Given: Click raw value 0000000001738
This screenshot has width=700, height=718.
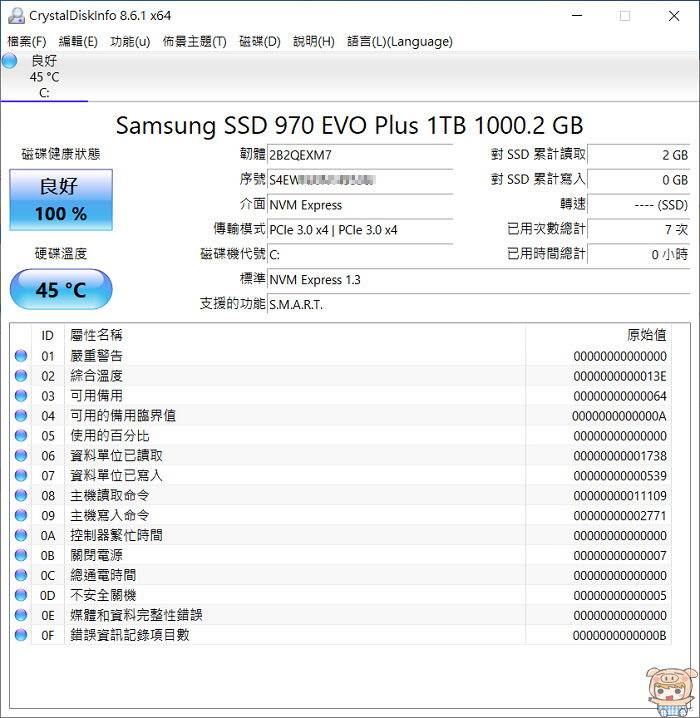Looking at the screenshot, I should click(x=620, y=456).
